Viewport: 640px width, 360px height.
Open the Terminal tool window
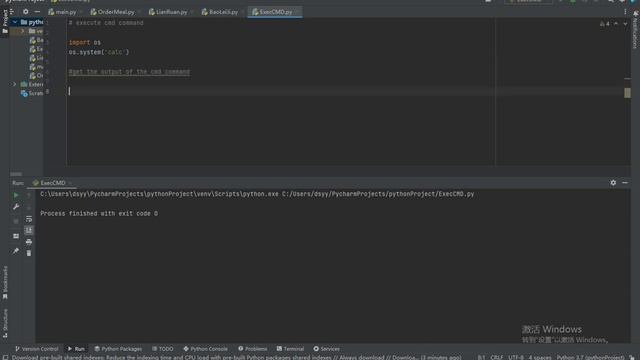tap(290, 349)
